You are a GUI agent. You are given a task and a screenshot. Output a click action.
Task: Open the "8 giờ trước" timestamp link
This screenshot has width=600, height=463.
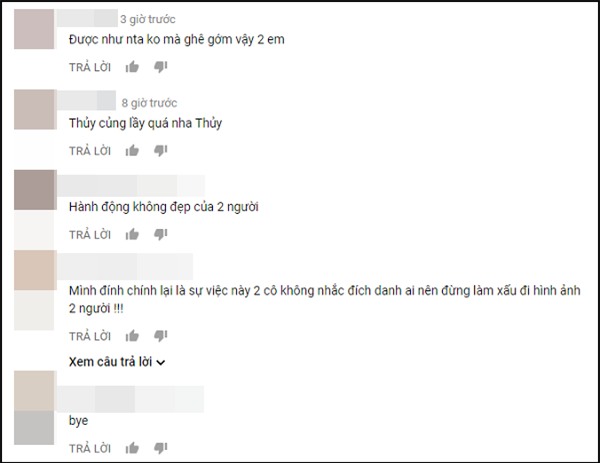(149, 103)
